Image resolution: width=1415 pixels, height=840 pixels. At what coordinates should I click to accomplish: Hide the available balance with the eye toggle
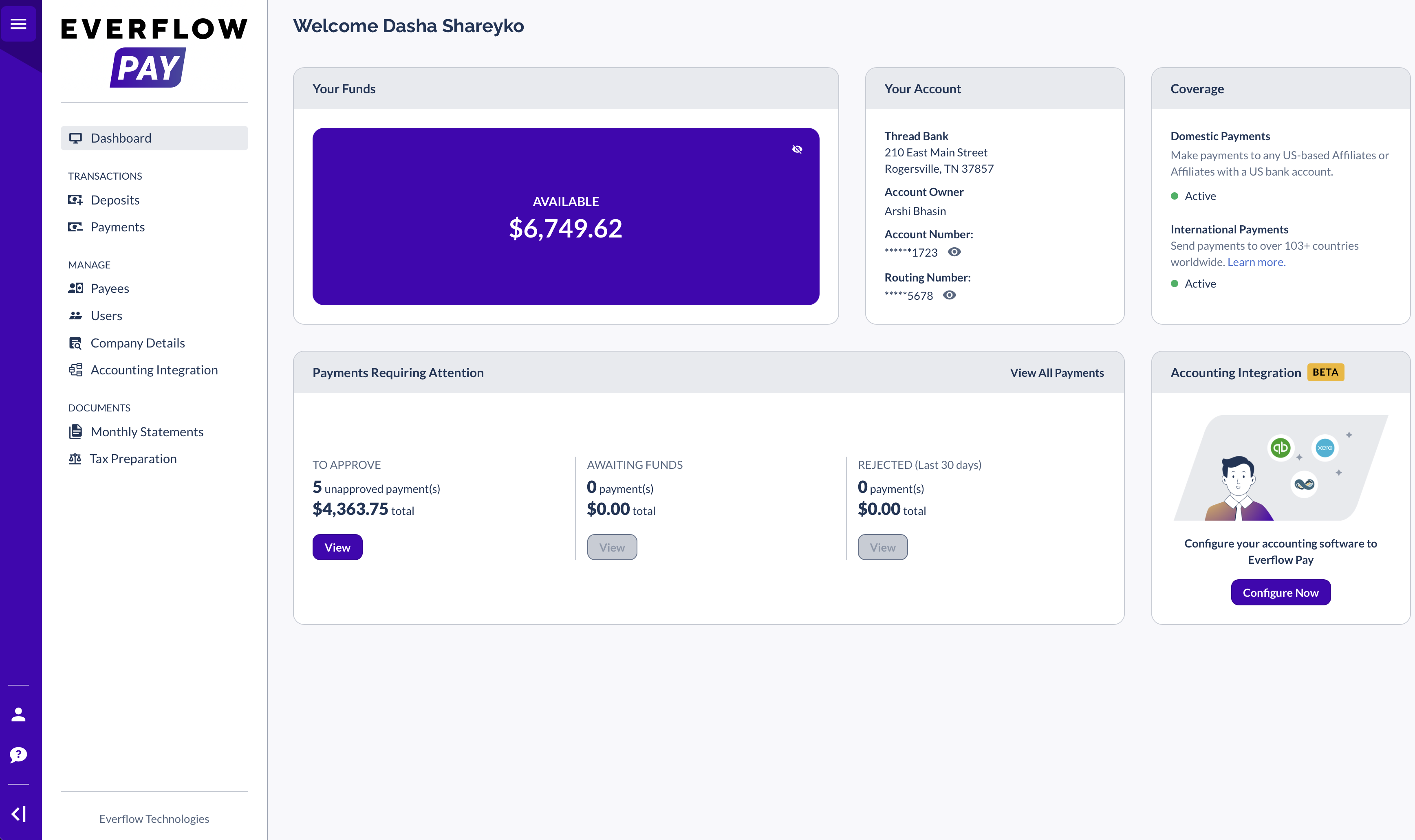tap(797, 149)
